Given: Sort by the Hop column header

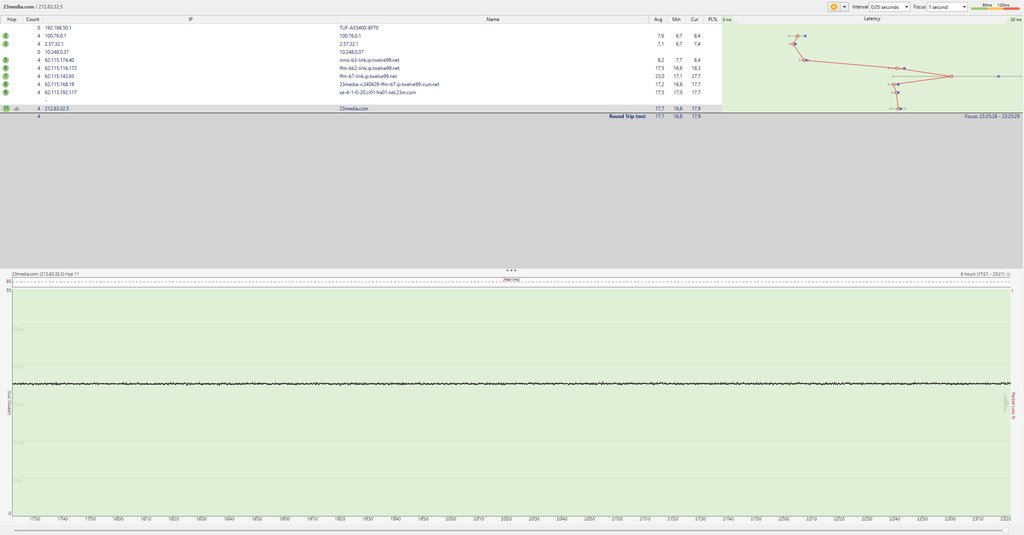Looking at the screenshot, I should (11, 20).
